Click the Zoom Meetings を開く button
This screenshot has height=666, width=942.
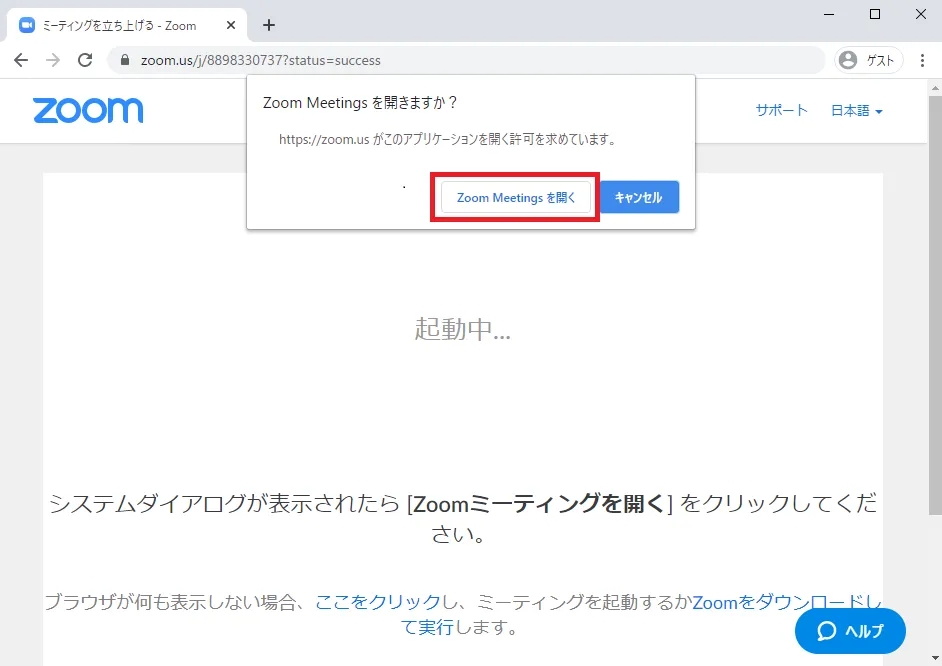(516, 198)
